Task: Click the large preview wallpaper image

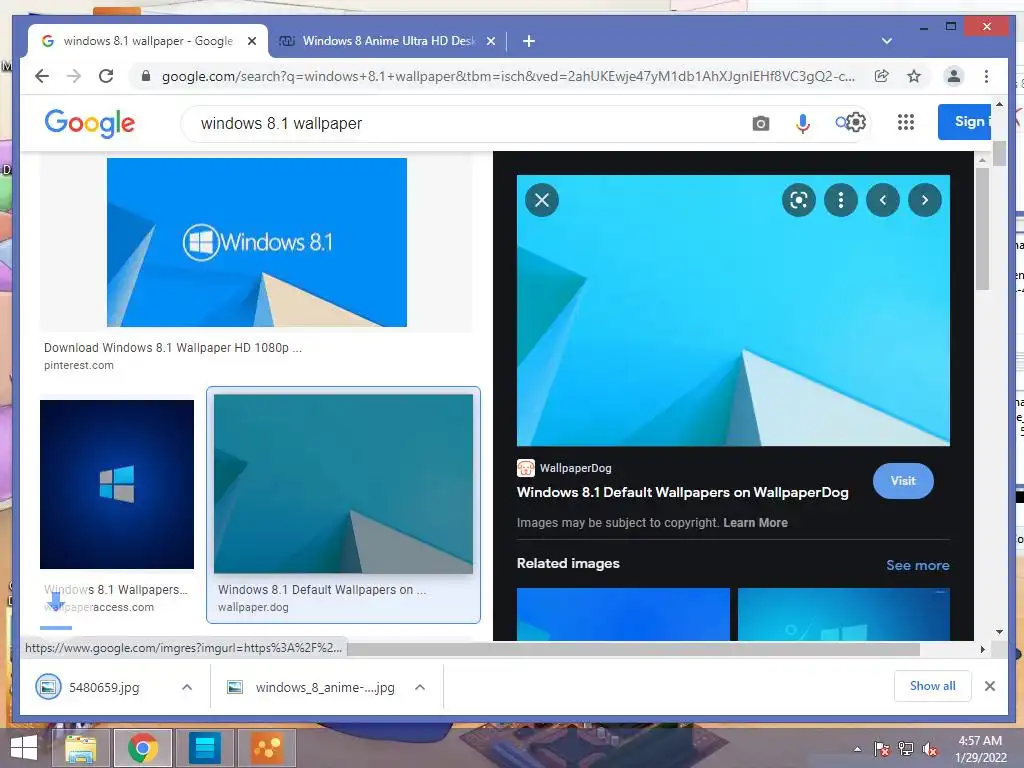Action: click(x=733, y=310)
